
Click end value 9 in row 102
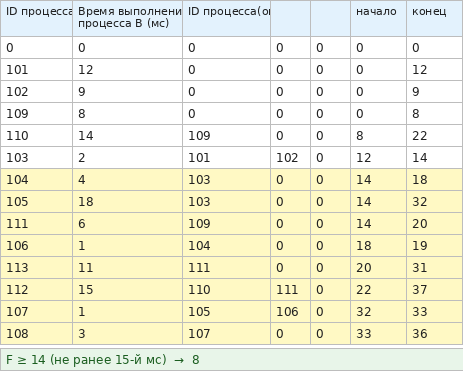pos(435,92)
